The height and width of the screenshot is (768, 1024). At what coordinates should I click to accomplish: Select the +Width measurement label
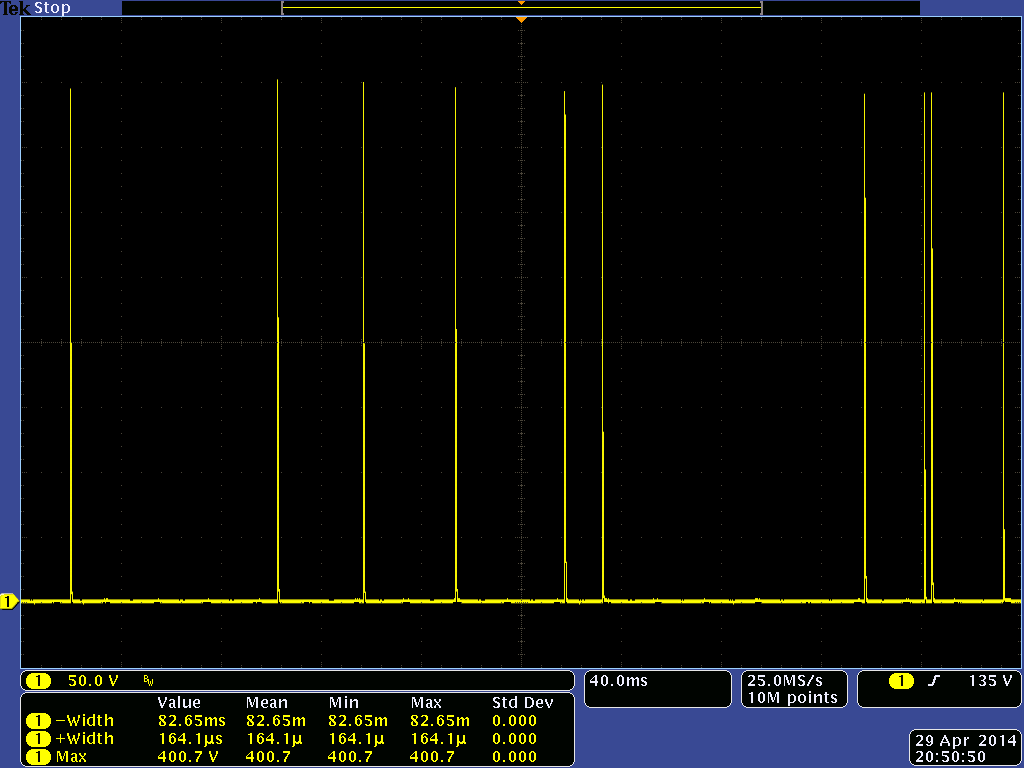(85, 739)
